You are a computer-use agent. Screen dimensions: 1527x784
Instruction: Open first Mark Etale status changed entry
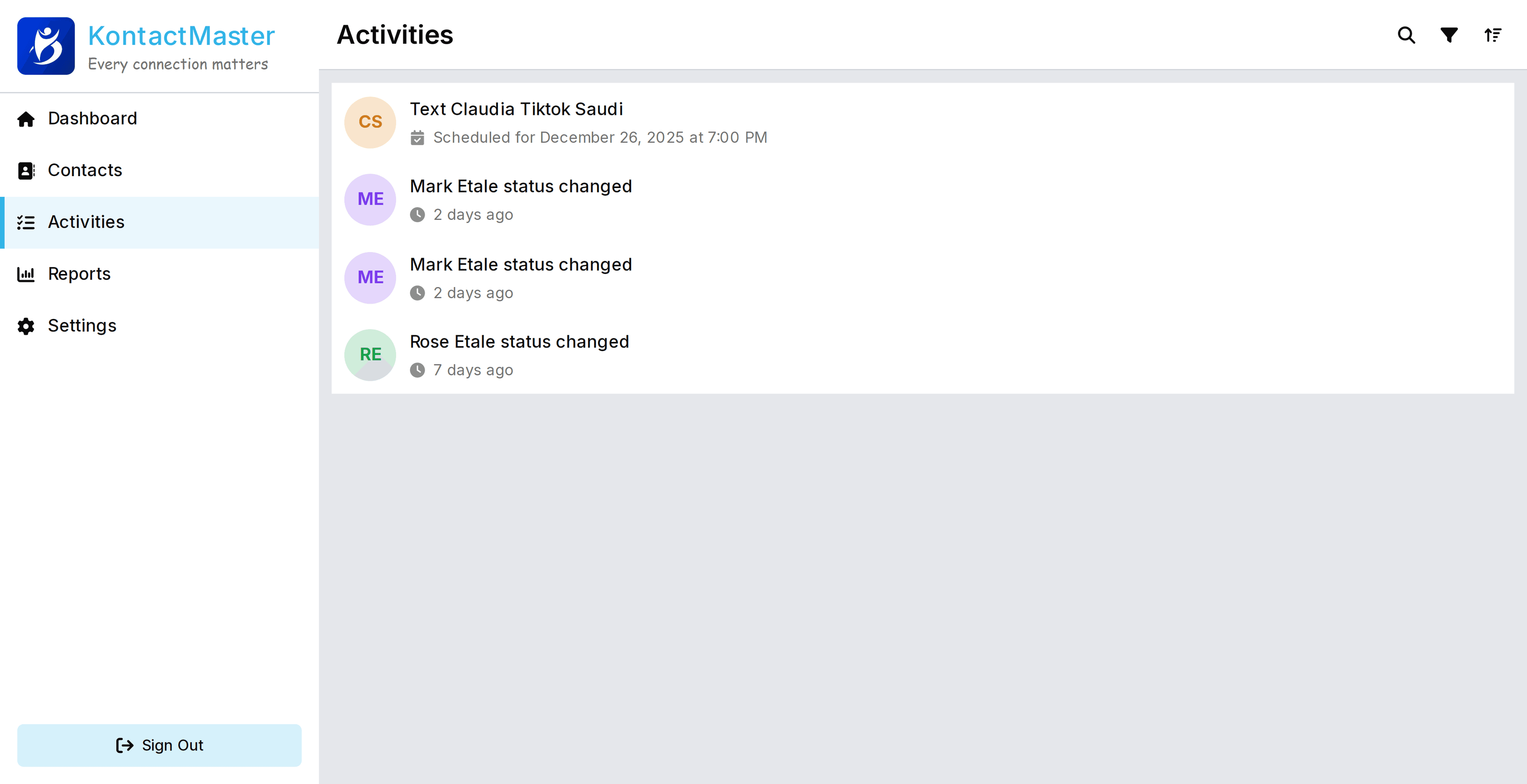coord(521,186)
